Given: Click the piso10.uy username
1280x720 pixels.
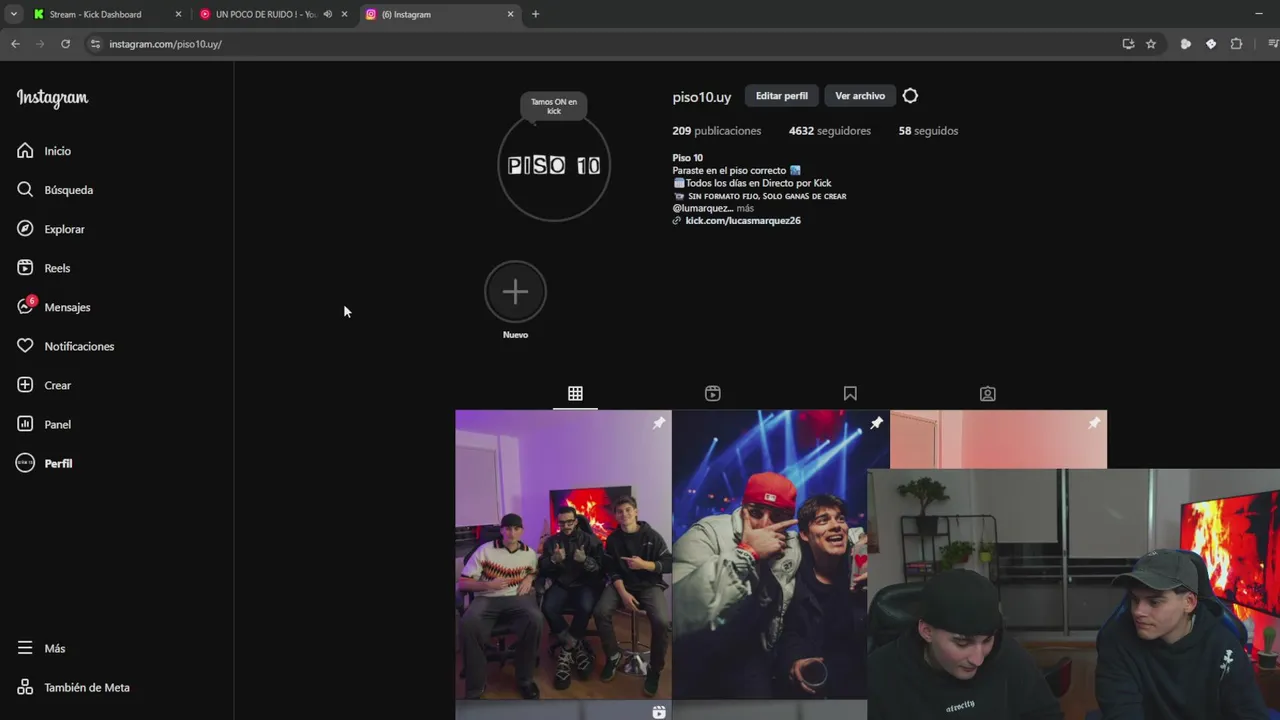Looking at the screenshot, I should click(702, 97).
